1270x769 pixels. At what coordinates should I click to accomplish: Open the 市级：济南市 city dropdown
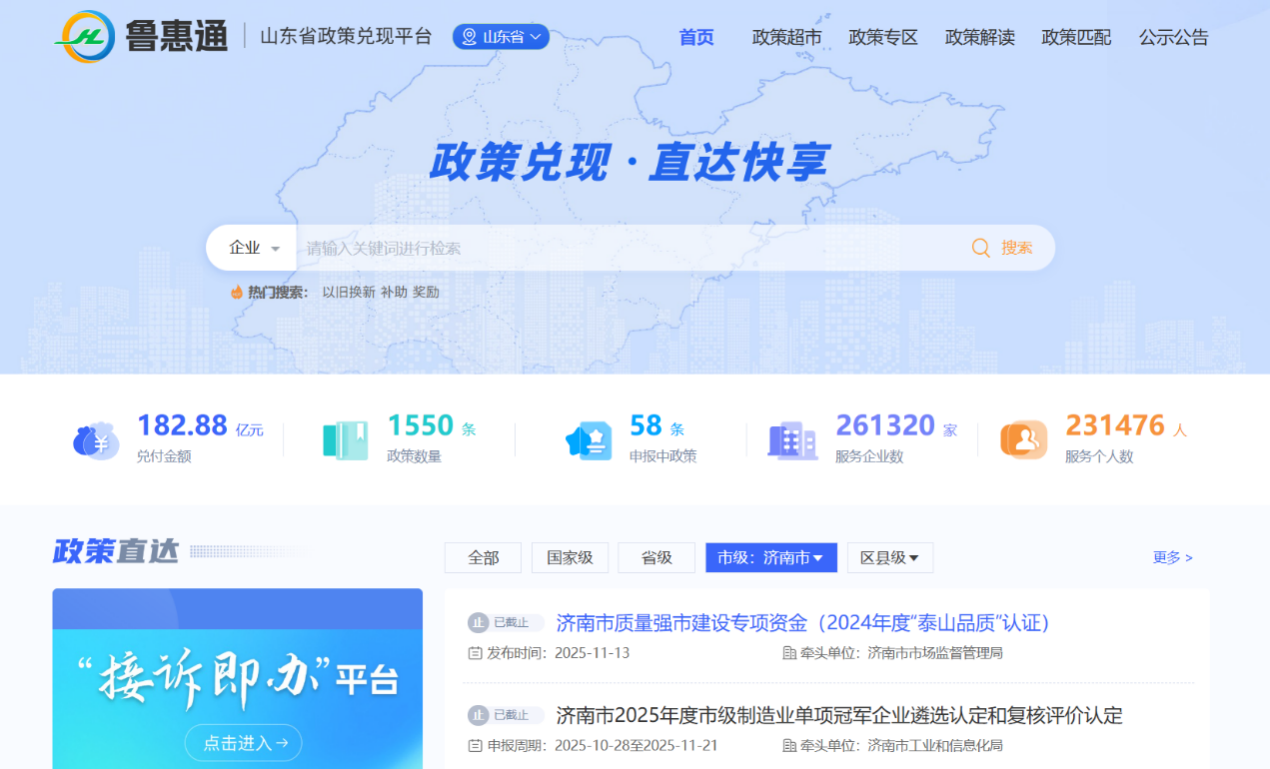coord(770,558)
